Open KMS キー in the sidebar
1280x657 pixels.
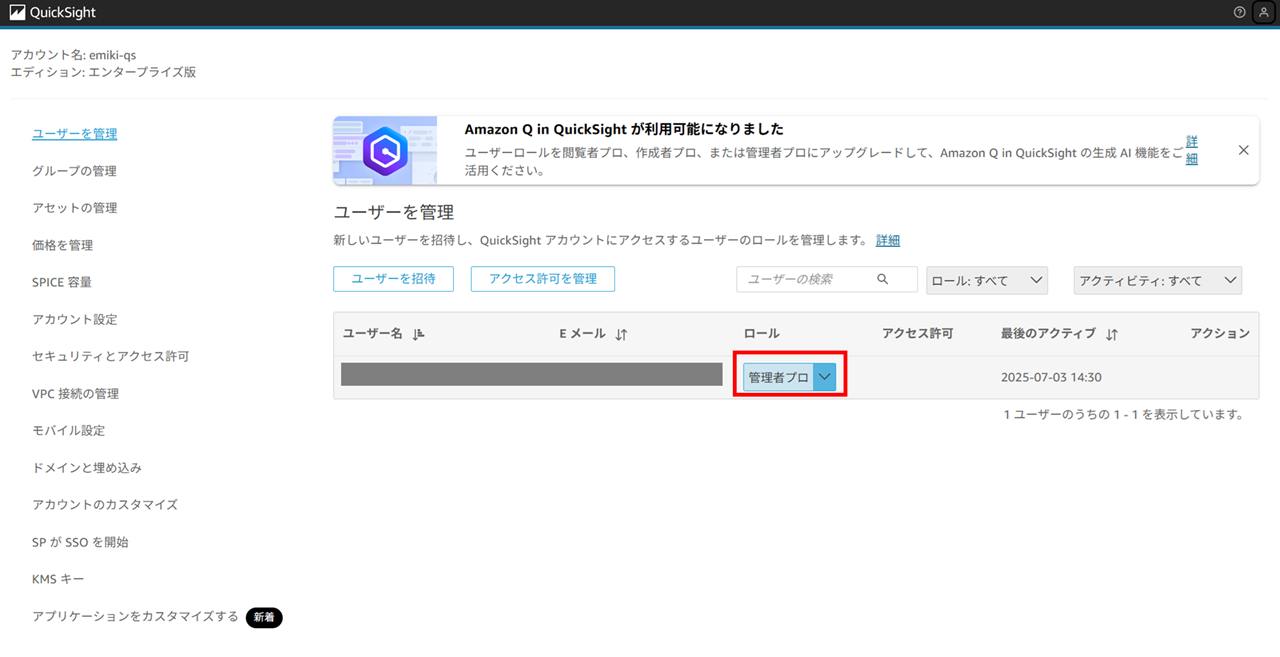(x=58, y=579)
